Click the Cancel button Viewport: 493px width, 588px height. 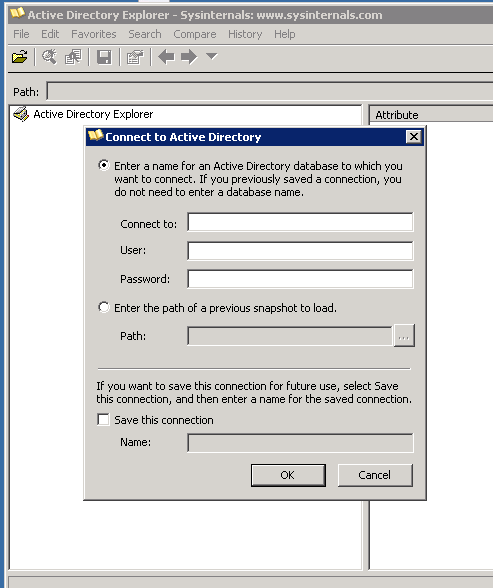(x=375, y=475)
